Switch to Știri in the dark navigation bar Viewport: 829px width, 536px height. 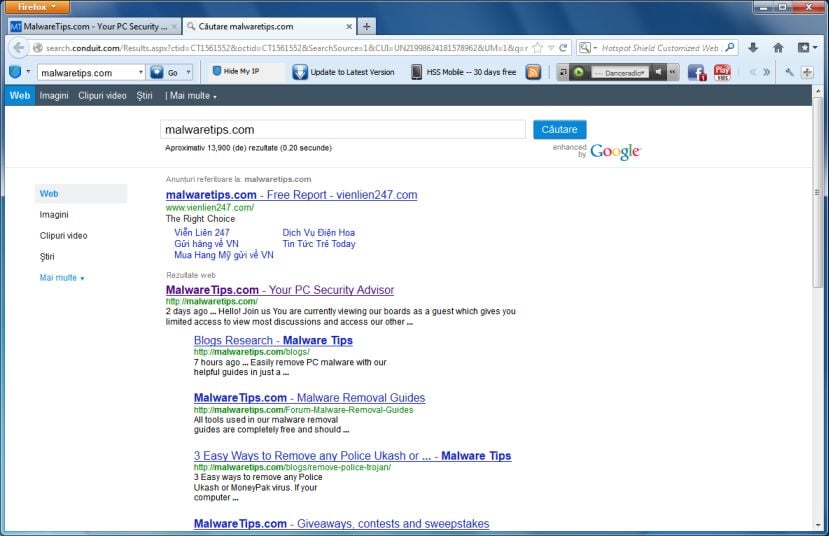[144, 96]
